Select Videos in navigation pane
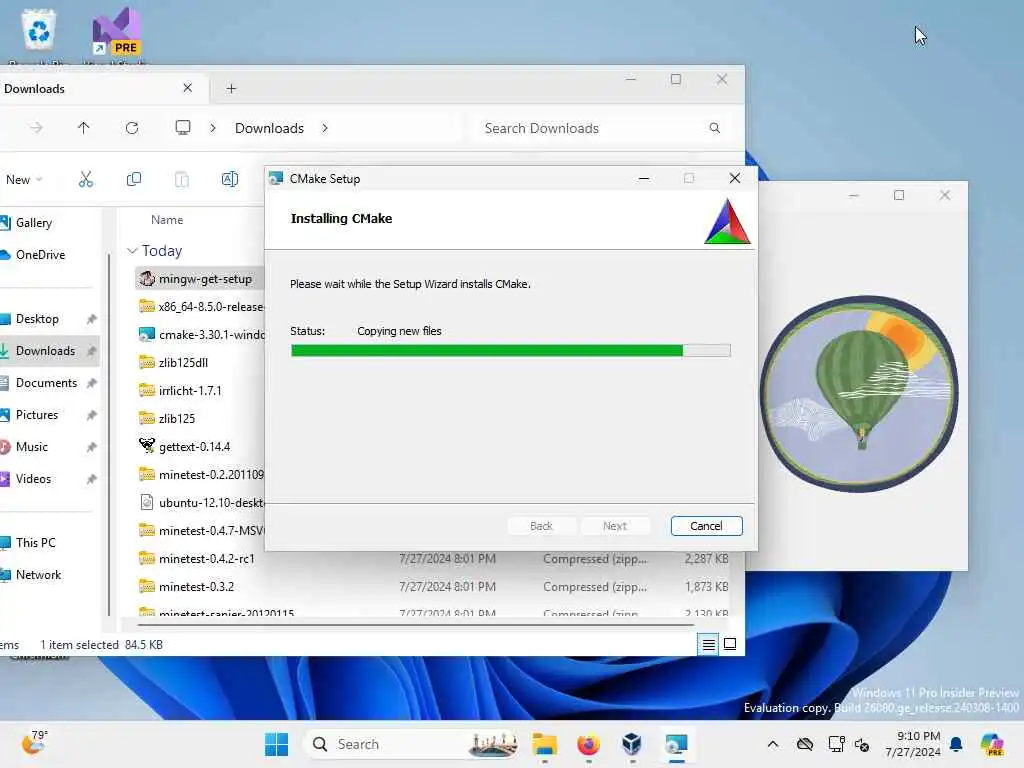 pyautogui.click(x=33, y=479)
